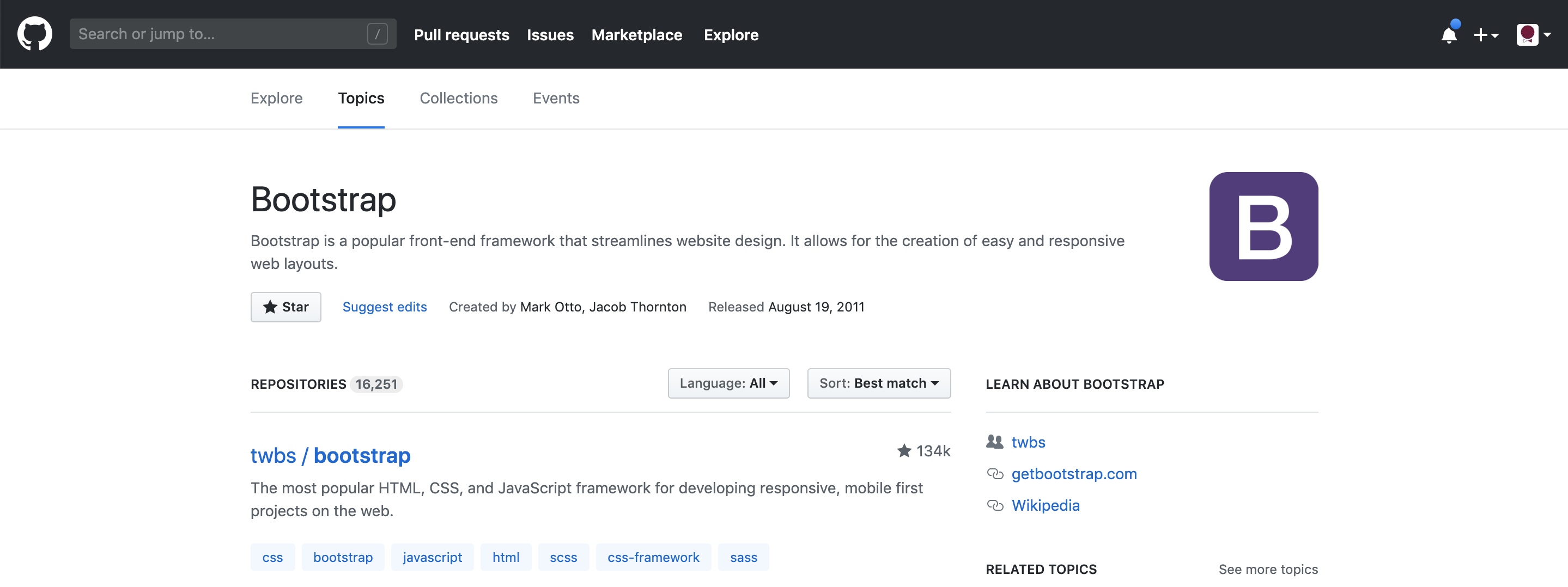1568x587 pixels.
Task: Open the twbs owner link in repo title
Action: [x=273, y=455]
